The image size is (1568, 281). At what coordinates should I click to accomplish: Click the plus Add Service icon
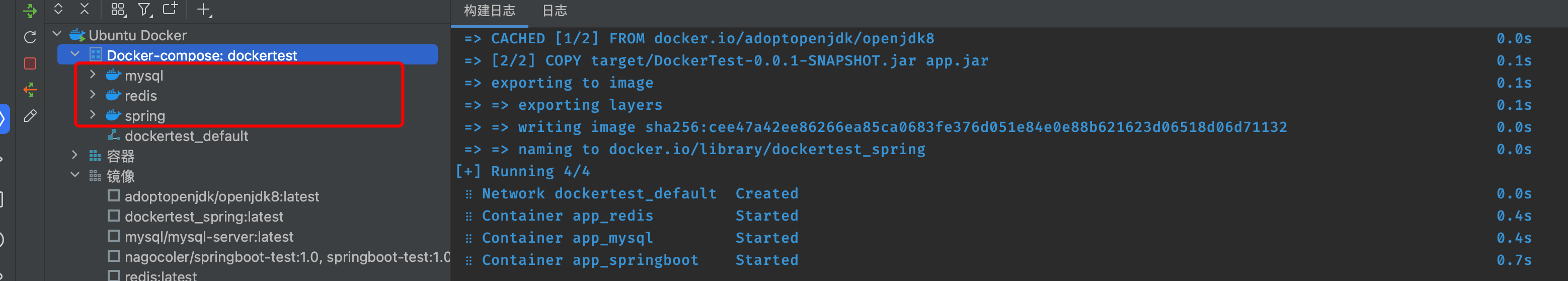[x=204, y=9]
